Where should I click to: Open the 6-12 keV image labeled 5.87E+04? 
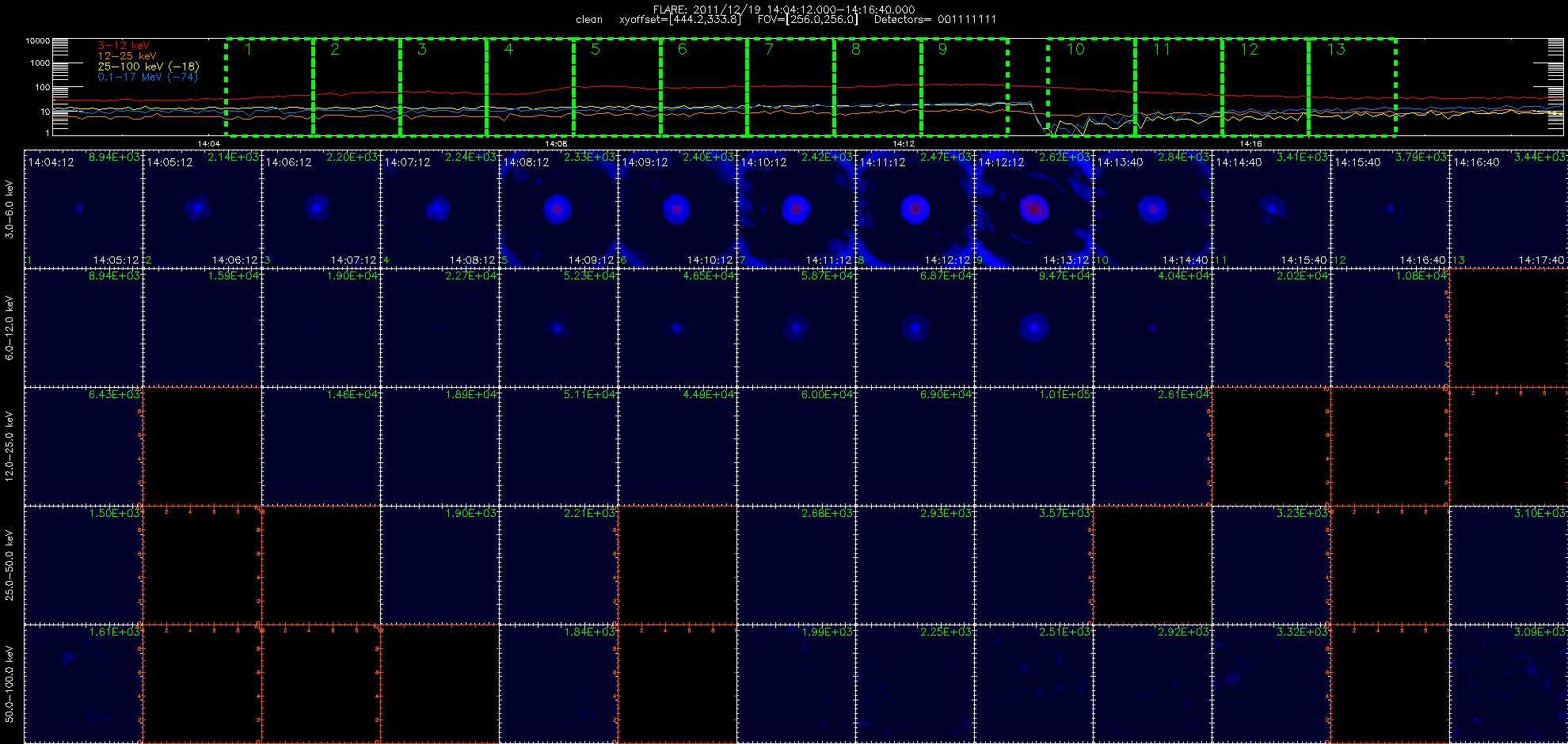pyautogui.click(x=796, y=328)
